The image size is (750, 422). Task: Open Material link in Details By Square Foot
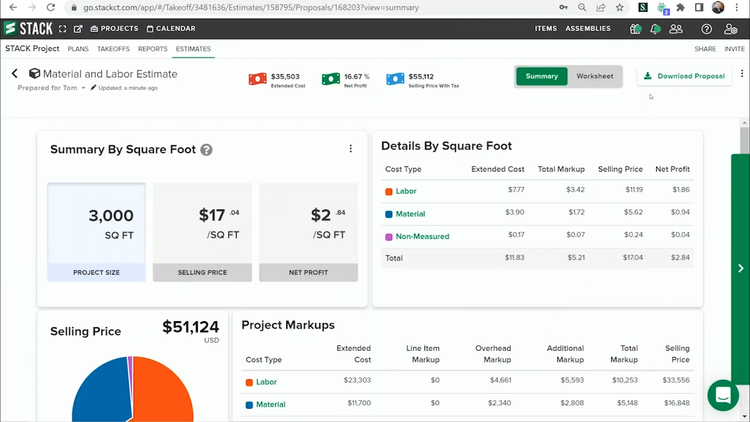[410, 214]
